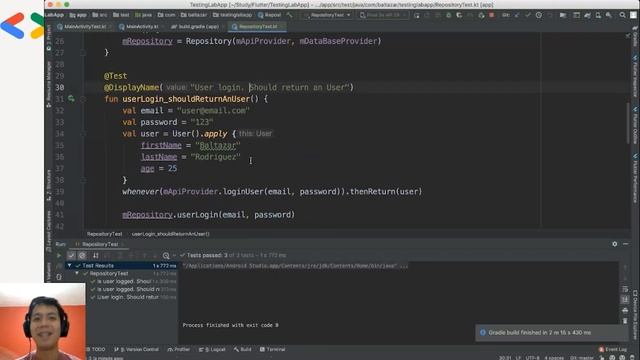Screen dimensions: 640x360
Task: Click the 'test' breadcrumb folder
Action: 121,15
